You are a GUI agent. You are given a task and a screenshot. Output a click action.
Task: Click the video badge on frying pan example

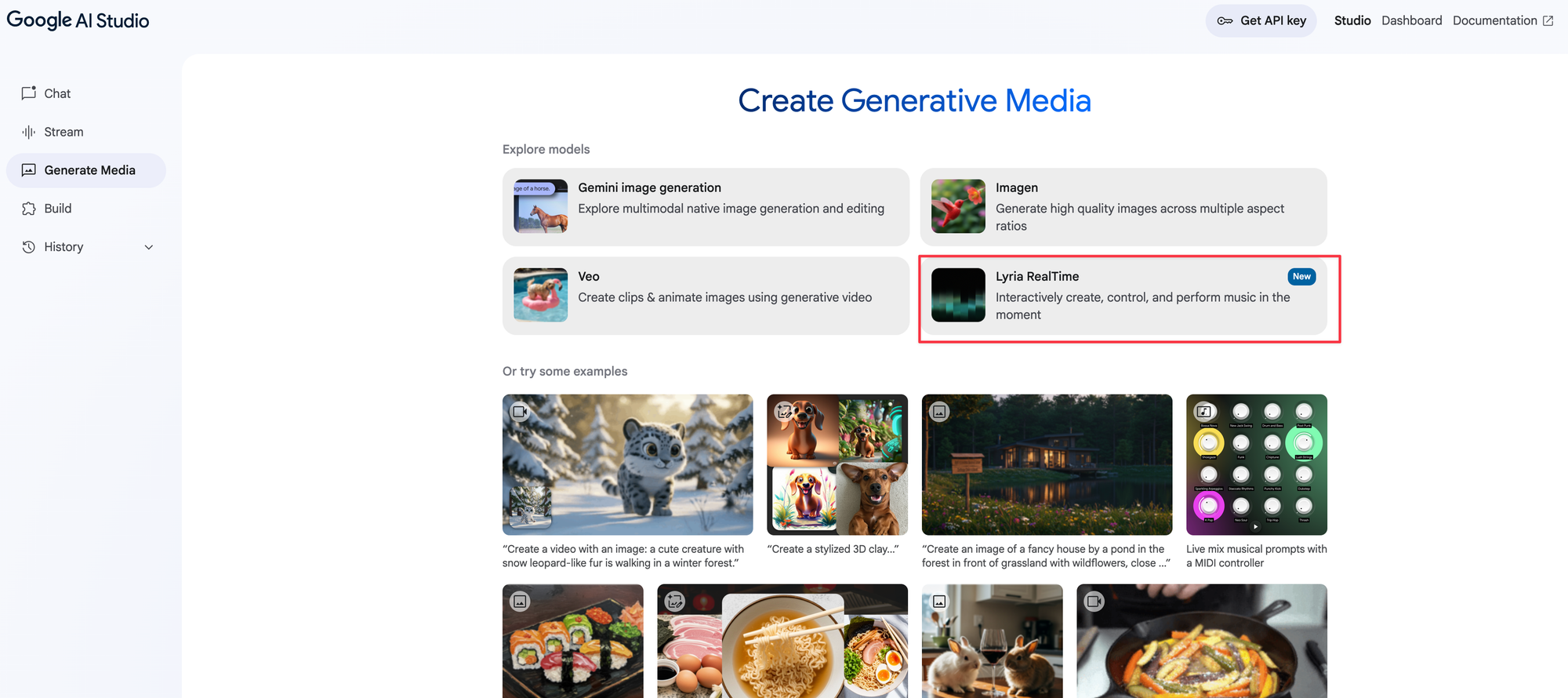[1094, 602]
